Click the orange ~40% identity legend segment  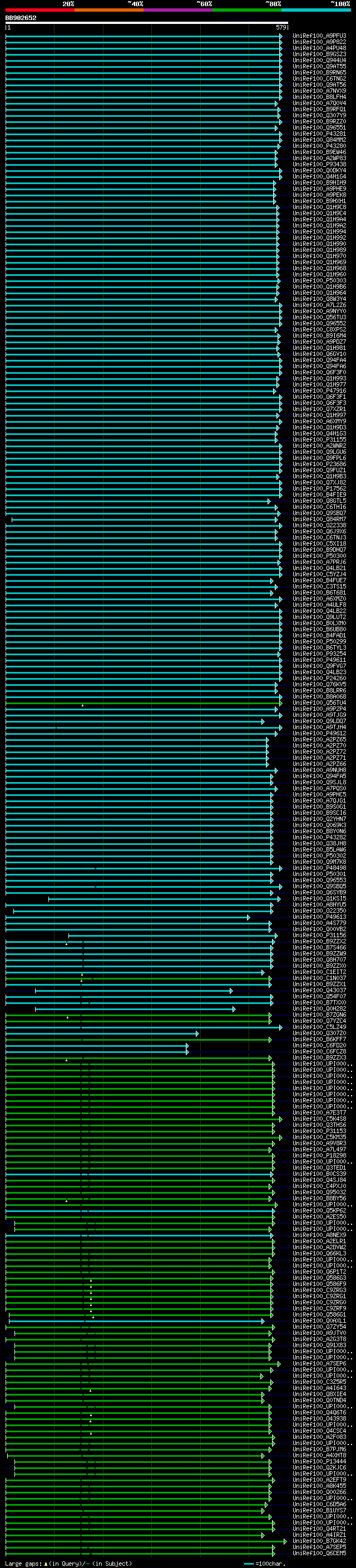pyautogui.click(x=109, y=10)
